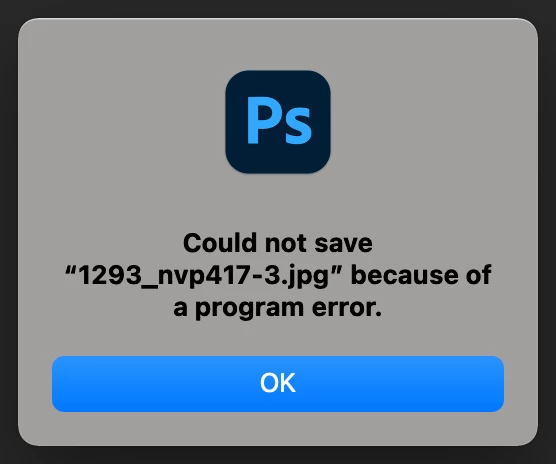Image resolution: width=556 pixels, height=464 pixels.
Task: Click the words "because of" in the message
Action: coord(421,275)
